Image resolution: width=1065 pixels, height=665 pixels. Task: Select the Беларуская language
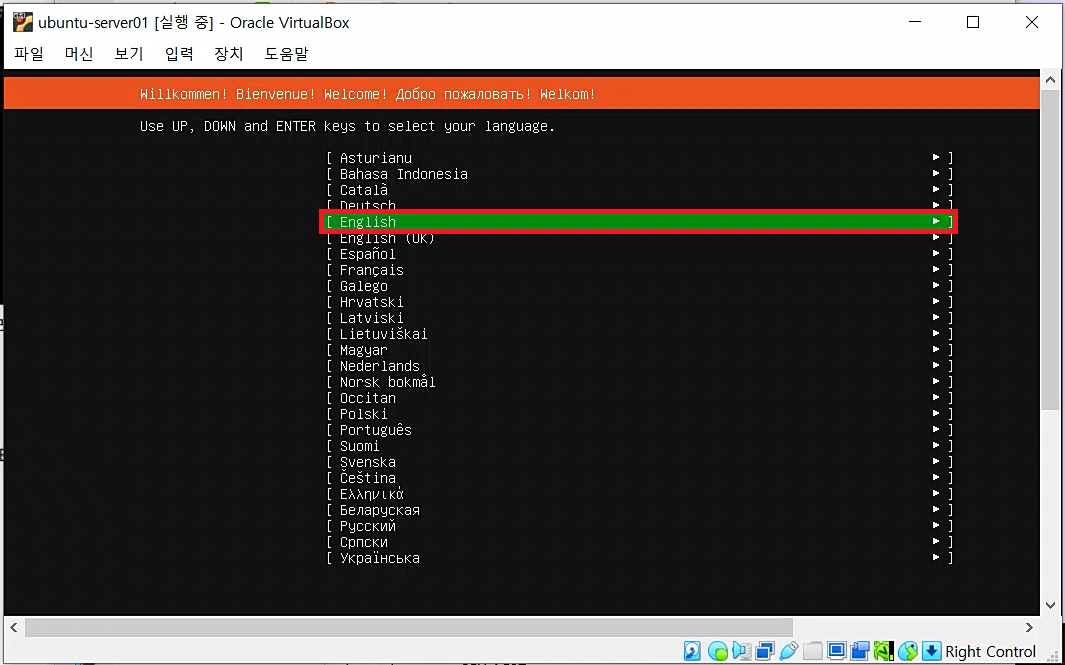tap(638, 509)
